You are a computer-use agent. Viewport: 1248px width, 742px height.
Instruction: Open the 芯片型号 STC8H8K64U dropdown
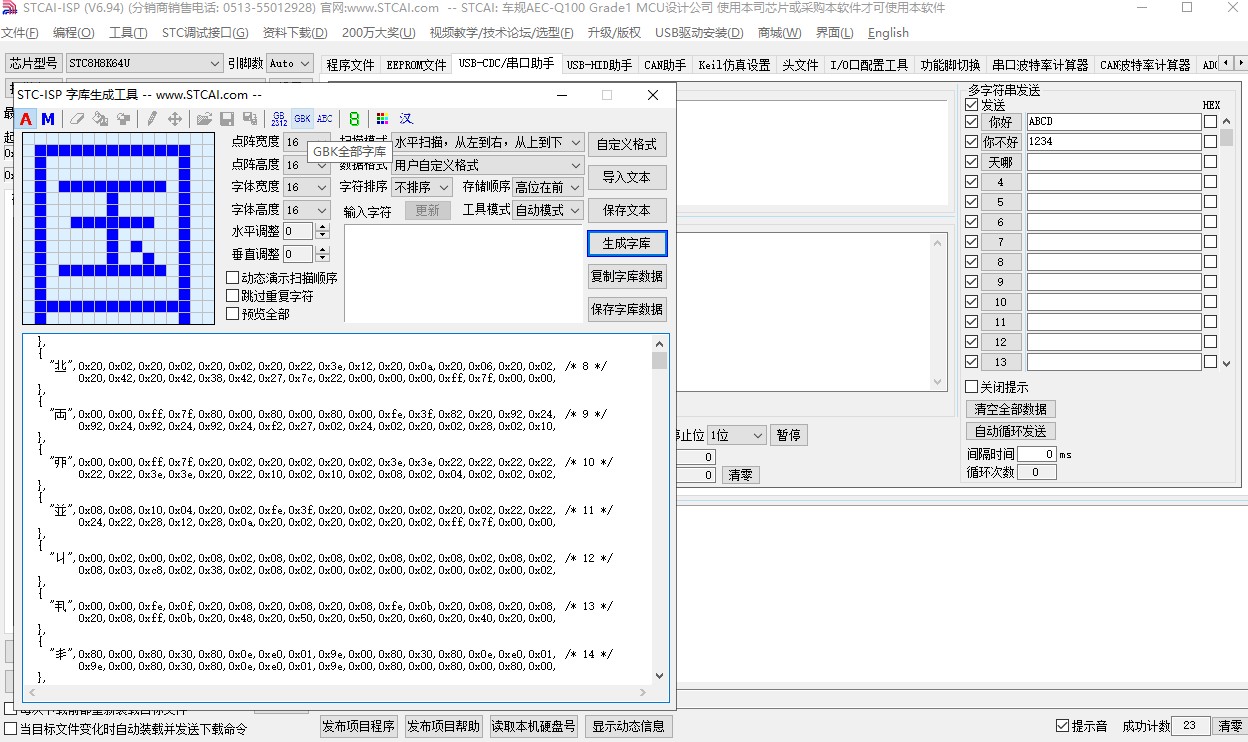(144, 64)
